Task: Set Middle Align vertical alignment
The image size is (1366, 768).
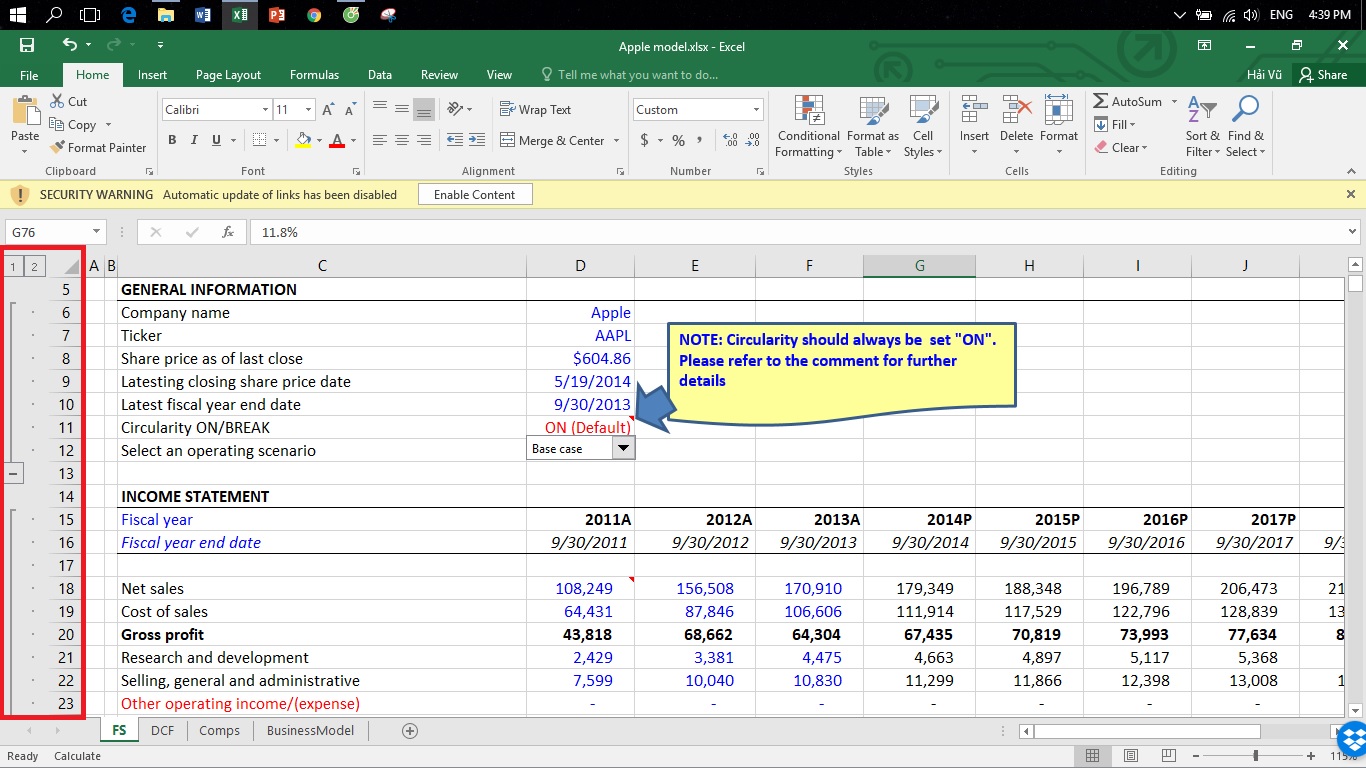Action: [x=402, y=109]
